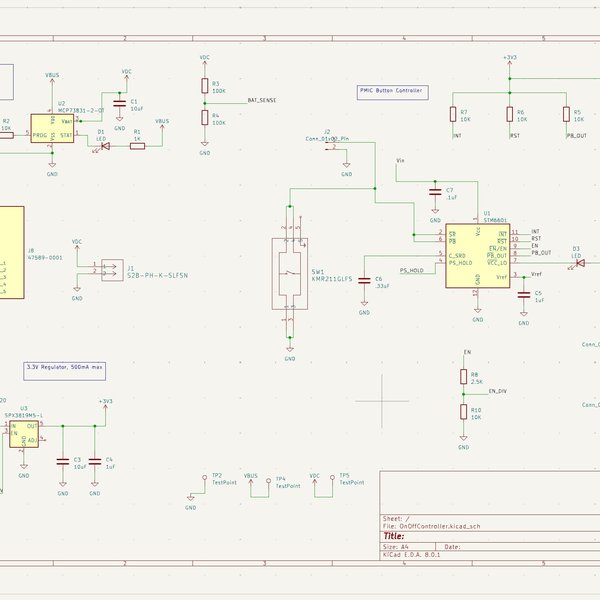This screenshot has width=600, height=600.
Task: Select the D1 LED diode symbol
Action: (x=103, y=147)
